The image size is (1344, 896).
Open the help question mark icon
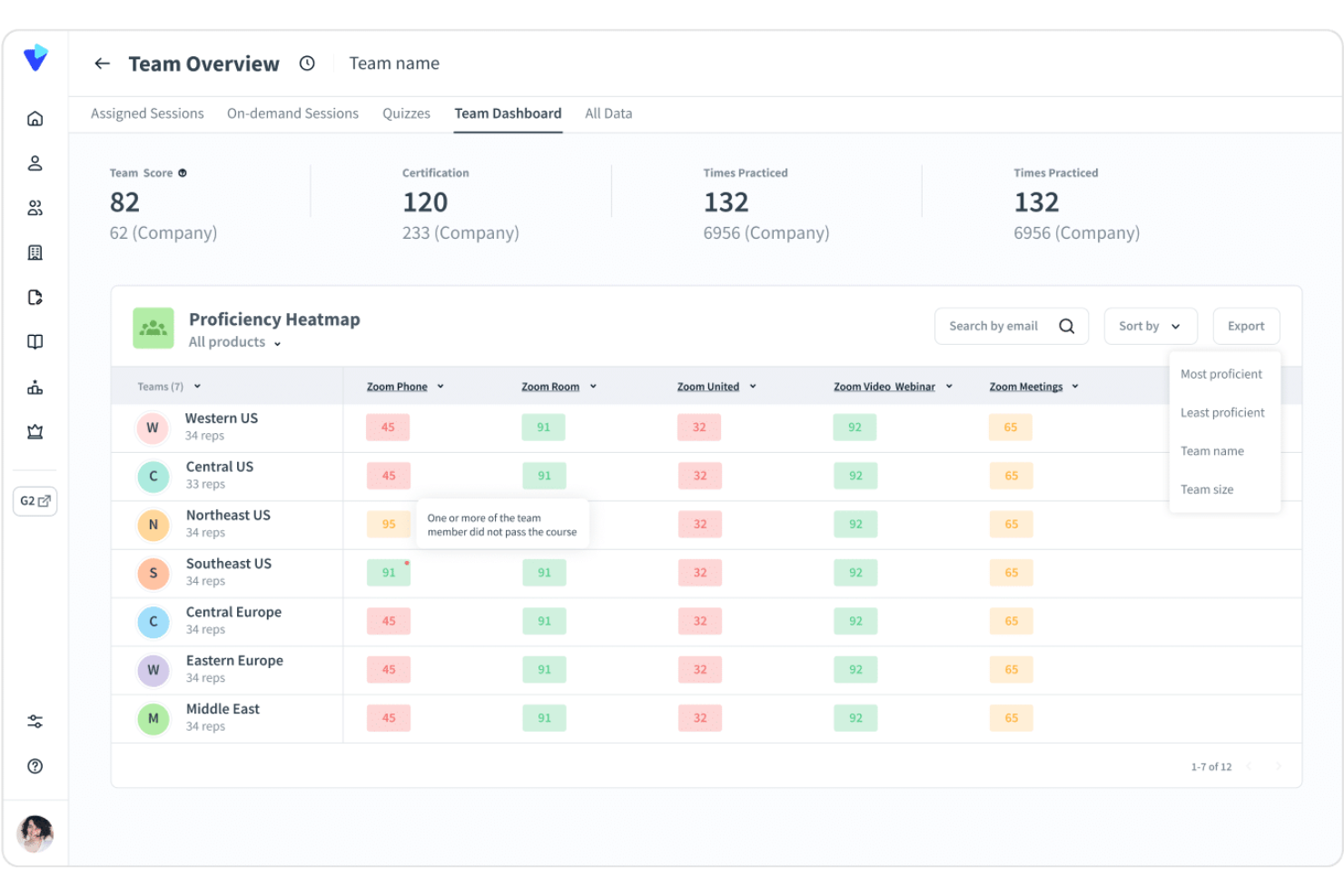(35, 766)
